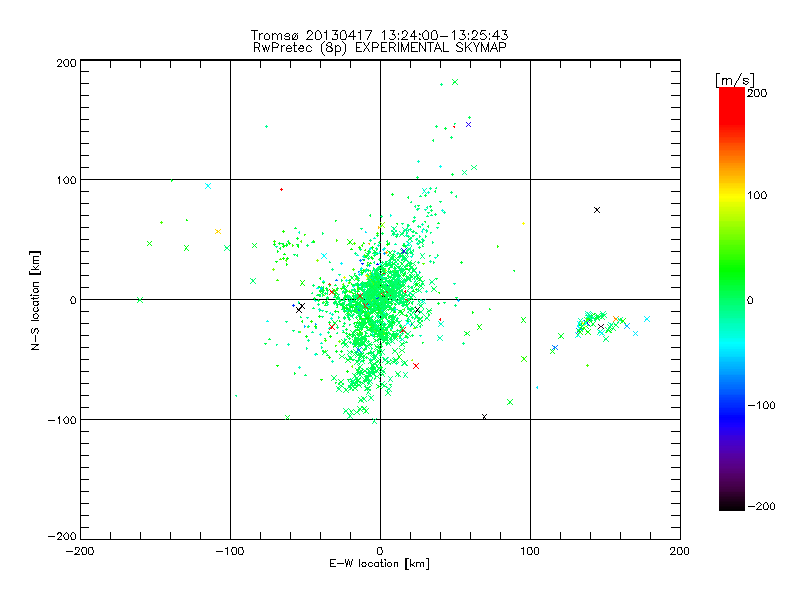
Task: Click the color bar's "-100" label
Action: (761, 406)
